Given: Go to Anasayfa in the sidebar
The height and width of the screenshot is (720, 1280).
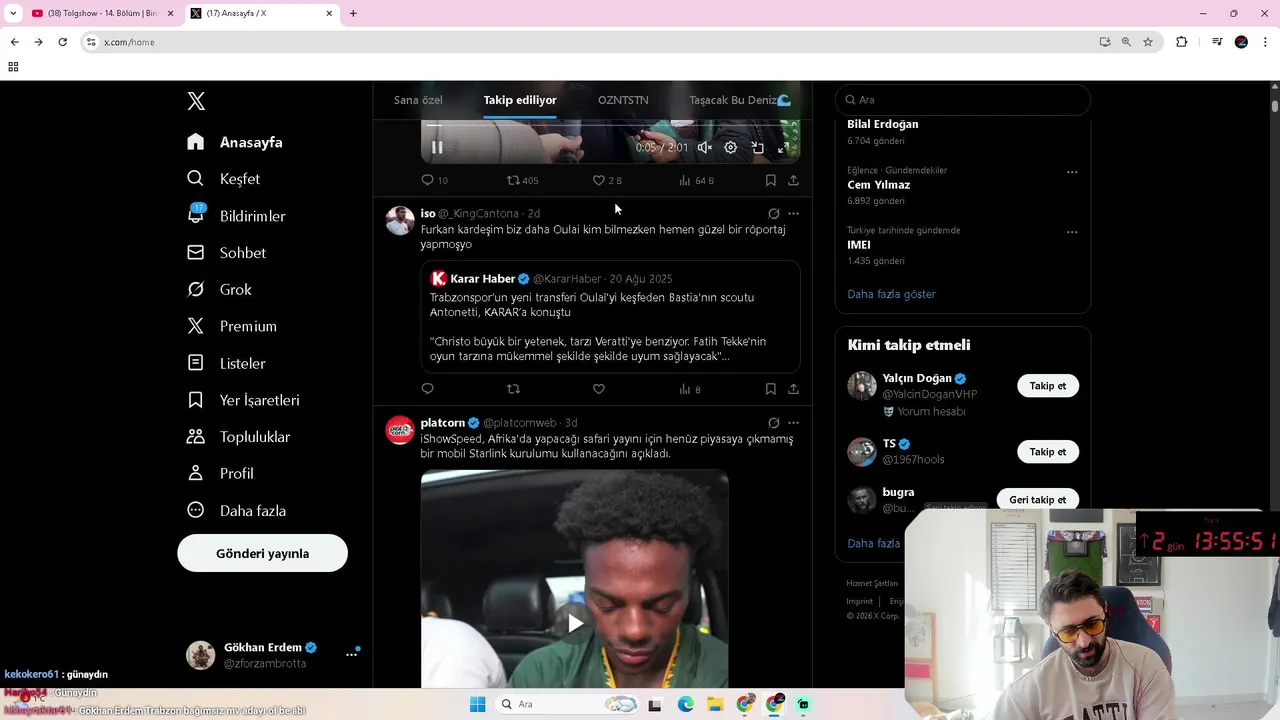Looking at the screenshot, I should 235,142.
